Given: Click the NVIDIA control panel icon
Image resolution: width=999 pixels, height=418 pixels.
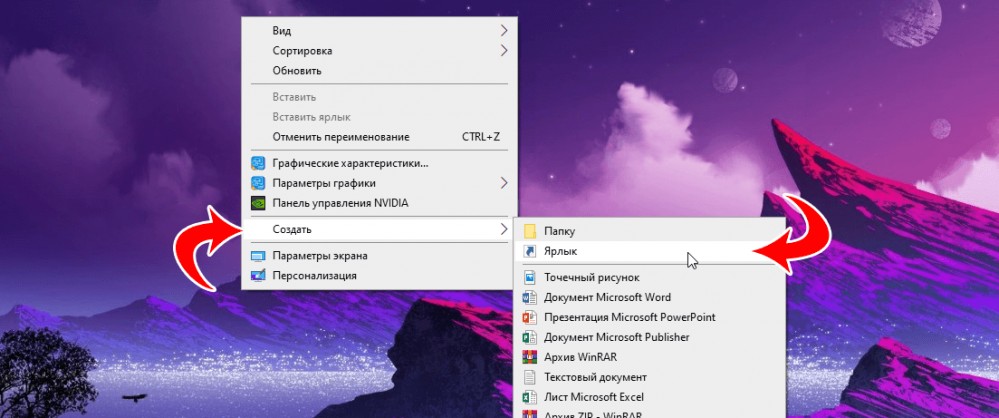Looking at the screenshot, I should [x=258, y=204].
